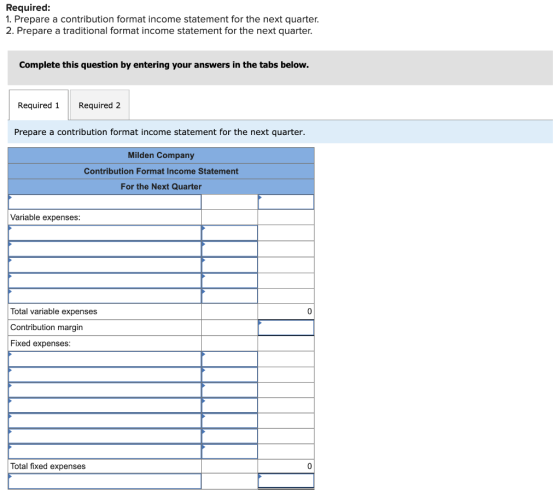Viewport: 560px width, 494px height.
Task: Open the fifth fixed expense label dropdown
Action: (x=105, y=421)
